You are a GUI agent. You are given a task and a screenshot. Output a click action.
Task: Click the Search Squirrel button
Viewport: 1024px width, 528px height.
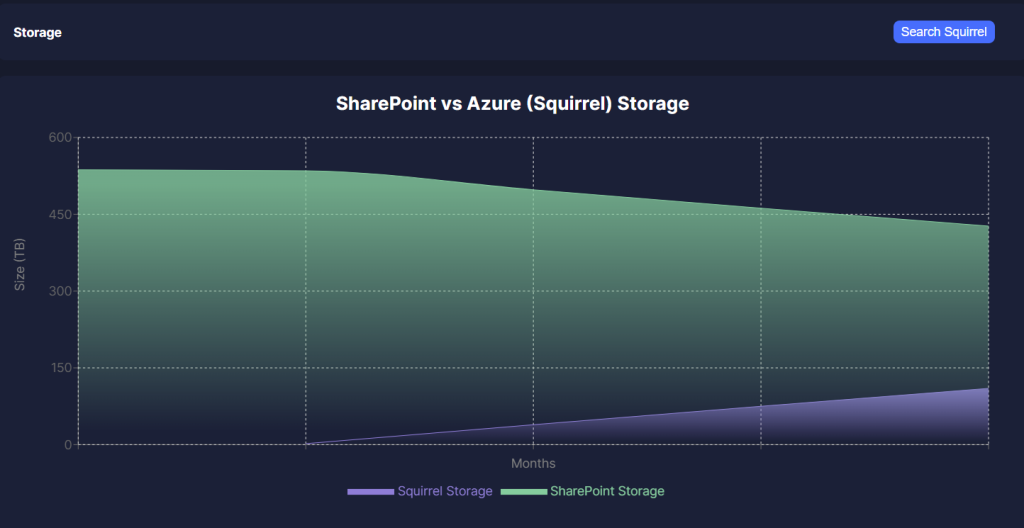pyautogui.click(x=944, y=31)
